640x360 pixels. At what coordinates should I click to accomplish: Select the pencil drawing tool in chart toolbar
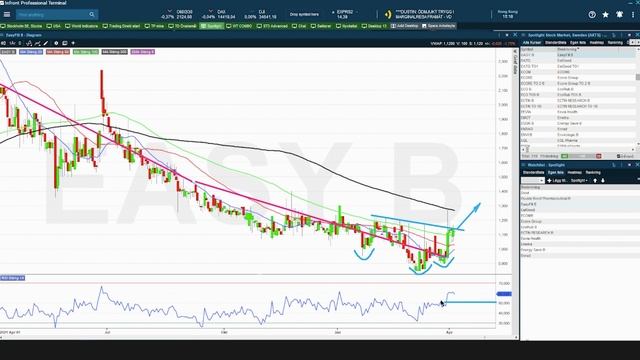tap(46, 43)
